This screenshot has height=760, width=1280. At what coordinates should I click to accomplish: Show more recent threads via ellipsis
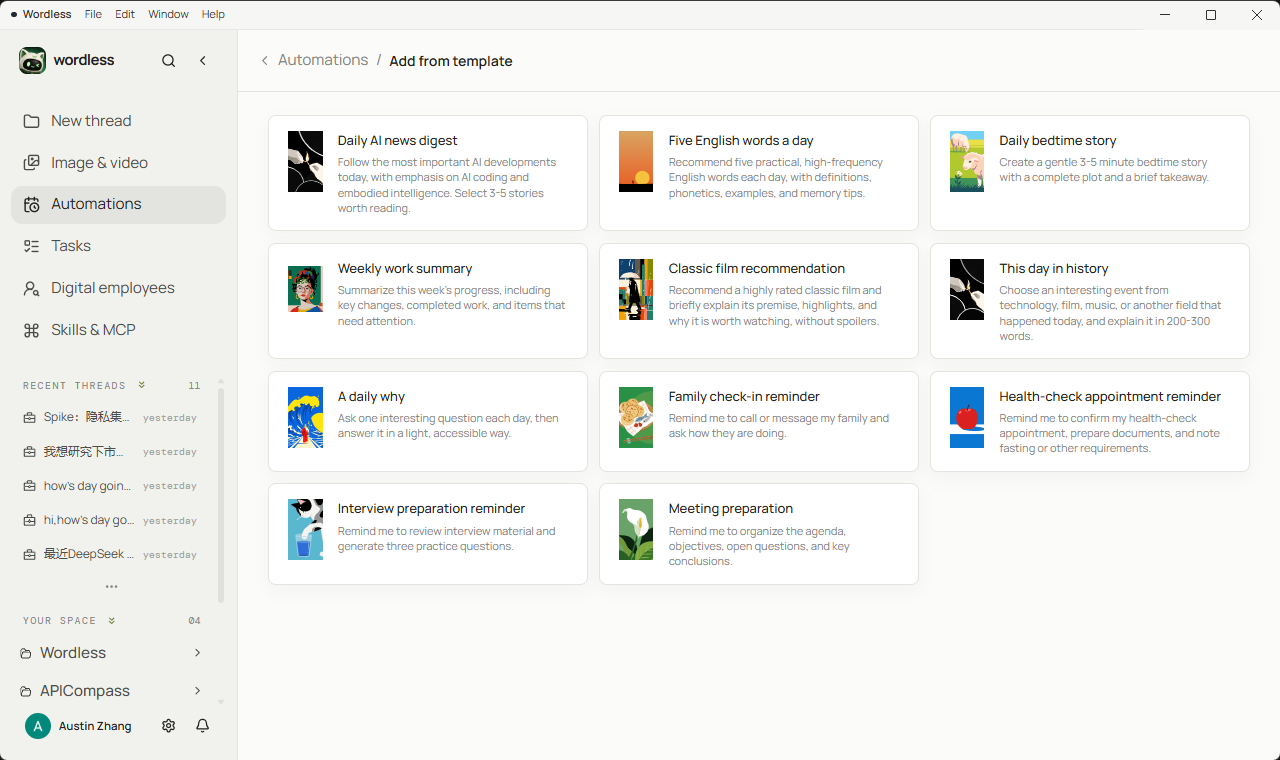click(x=112, y=587)
